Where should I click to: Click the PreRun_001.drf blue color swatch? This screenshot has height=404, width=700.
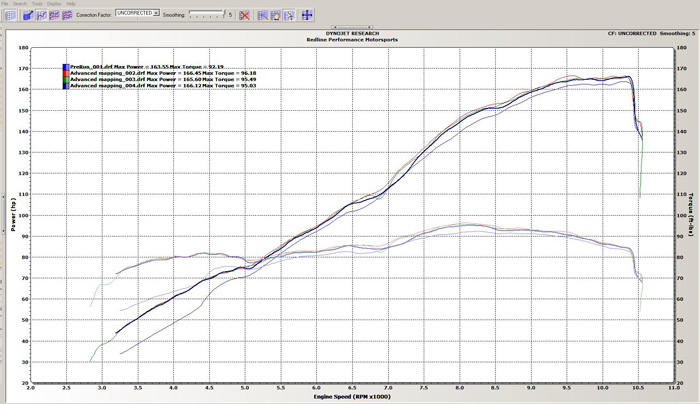(x=66, y=67)
